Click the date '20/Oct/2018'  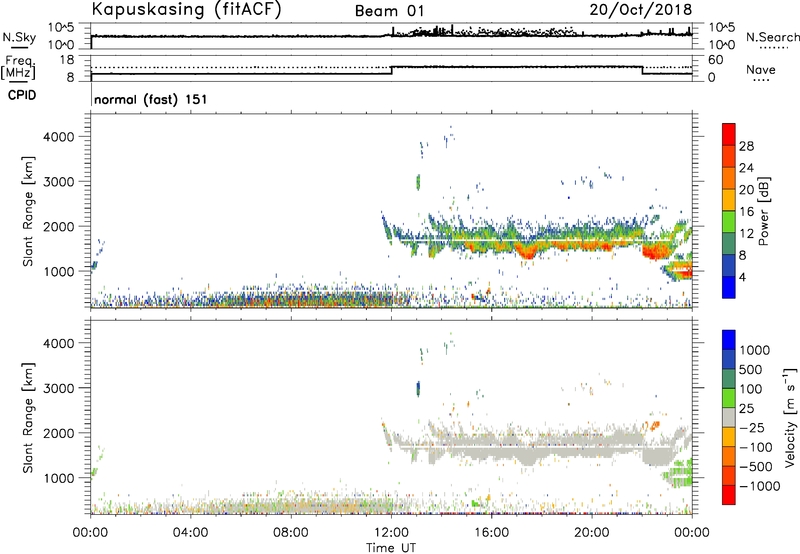(641, 10)
